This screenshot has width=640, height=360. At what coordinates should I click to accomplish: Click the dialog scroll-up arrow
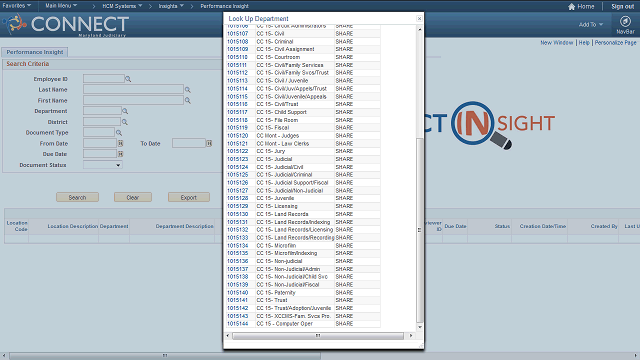pos(420,29)
